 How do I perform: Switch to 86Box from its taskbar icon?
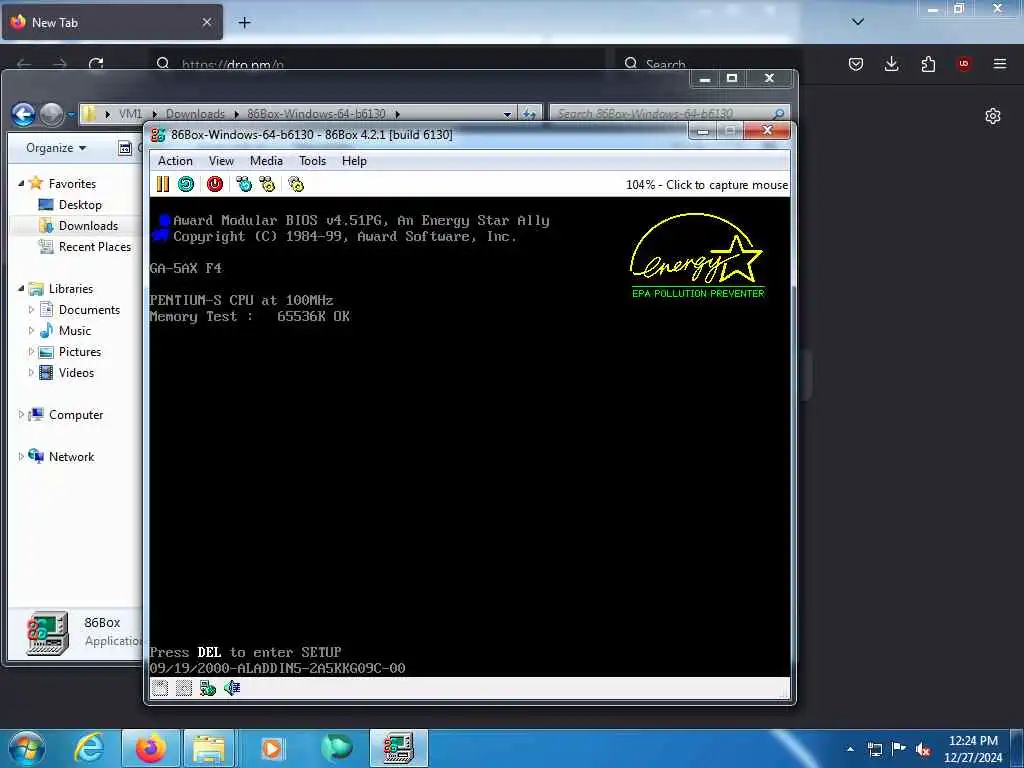398,748
